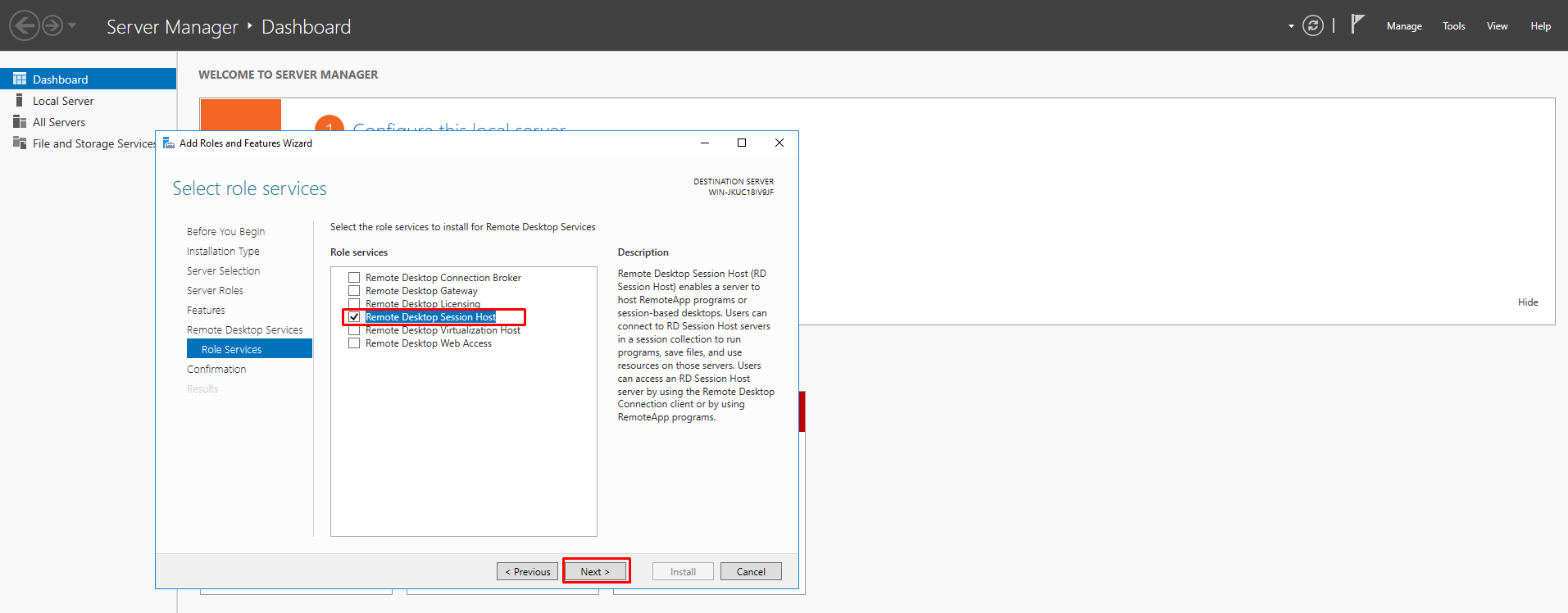Click the Next button
Viewport: 1568px width, 613px height.
pyautogui.click(x=596, y=571)
